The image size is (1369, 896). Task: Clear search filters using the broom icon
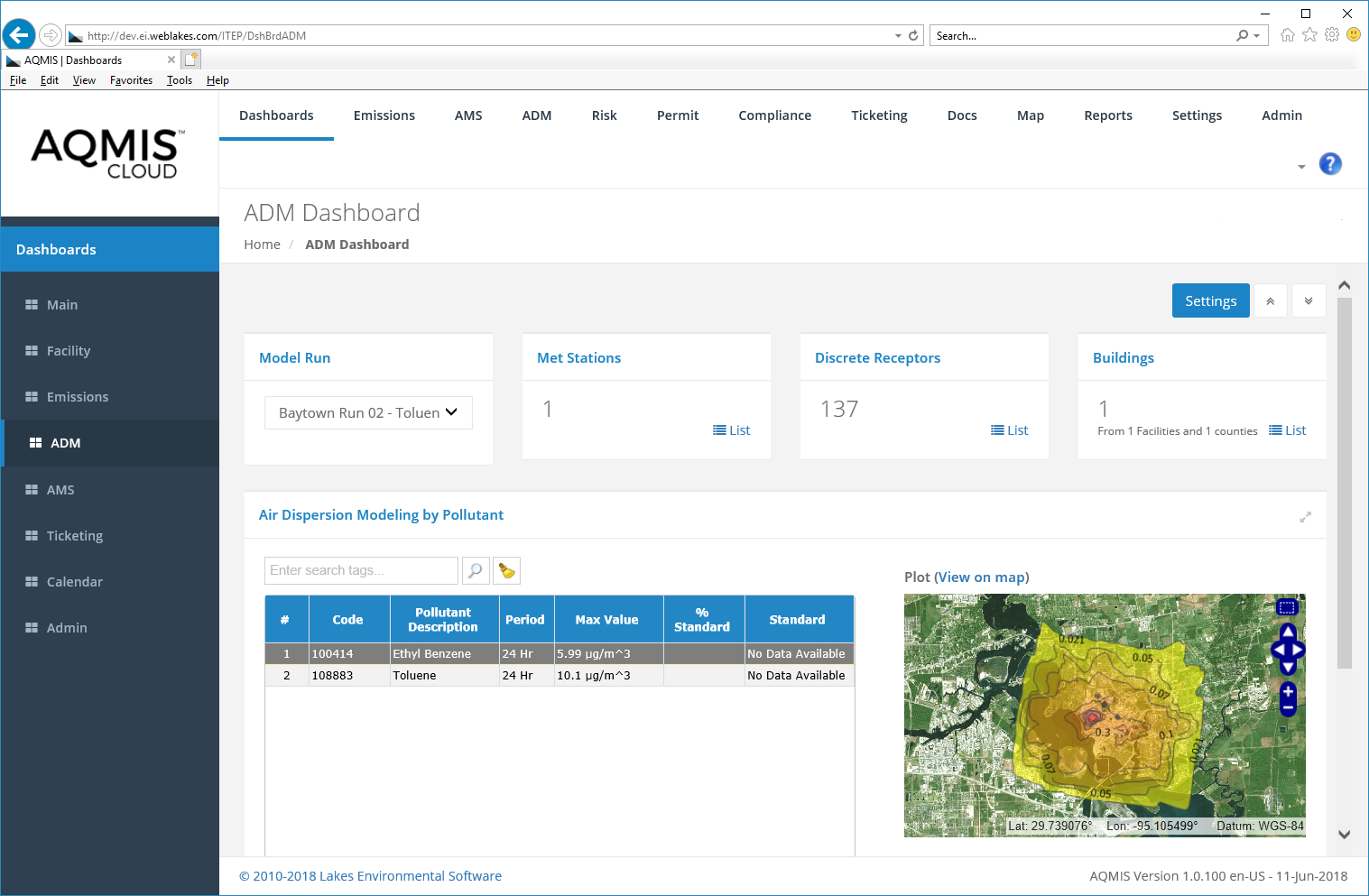(506, 570)
